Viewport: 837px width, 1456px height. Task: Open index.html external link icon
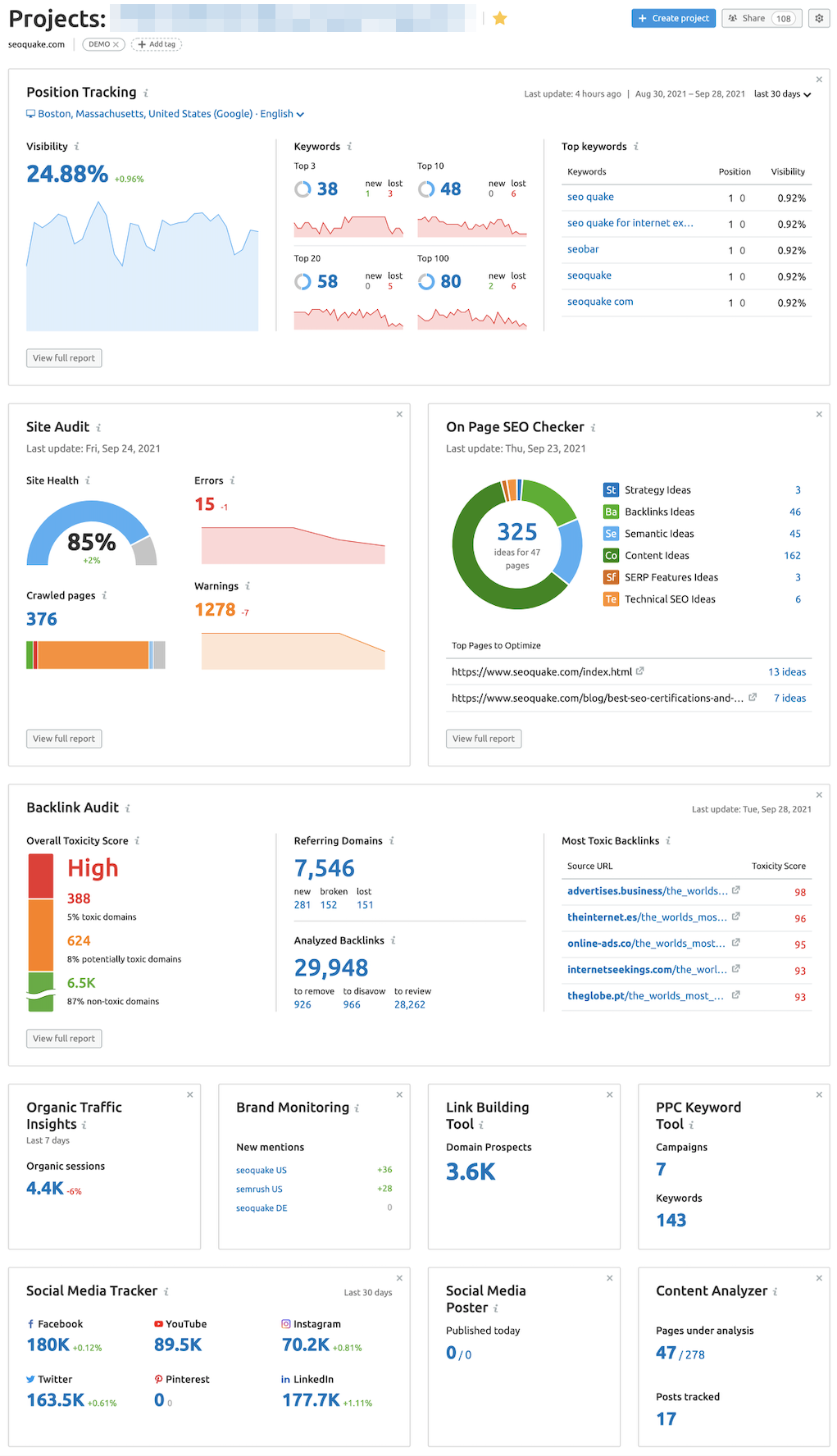pyautogui.click(x=640, y=671)
